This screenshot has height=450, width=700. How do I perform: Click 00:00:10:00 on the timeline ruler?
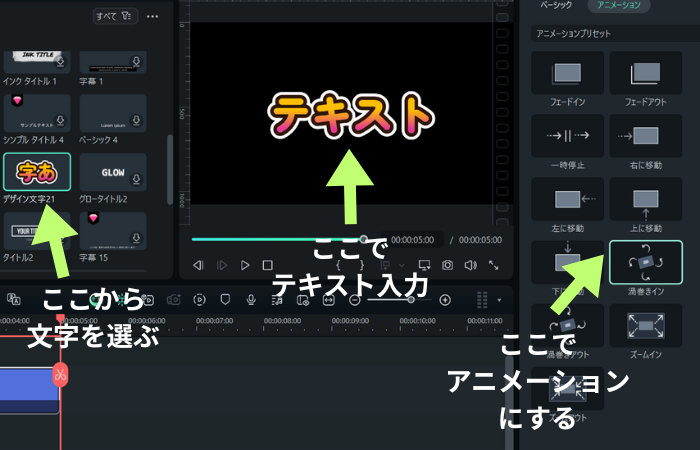(x=418, y=321)
